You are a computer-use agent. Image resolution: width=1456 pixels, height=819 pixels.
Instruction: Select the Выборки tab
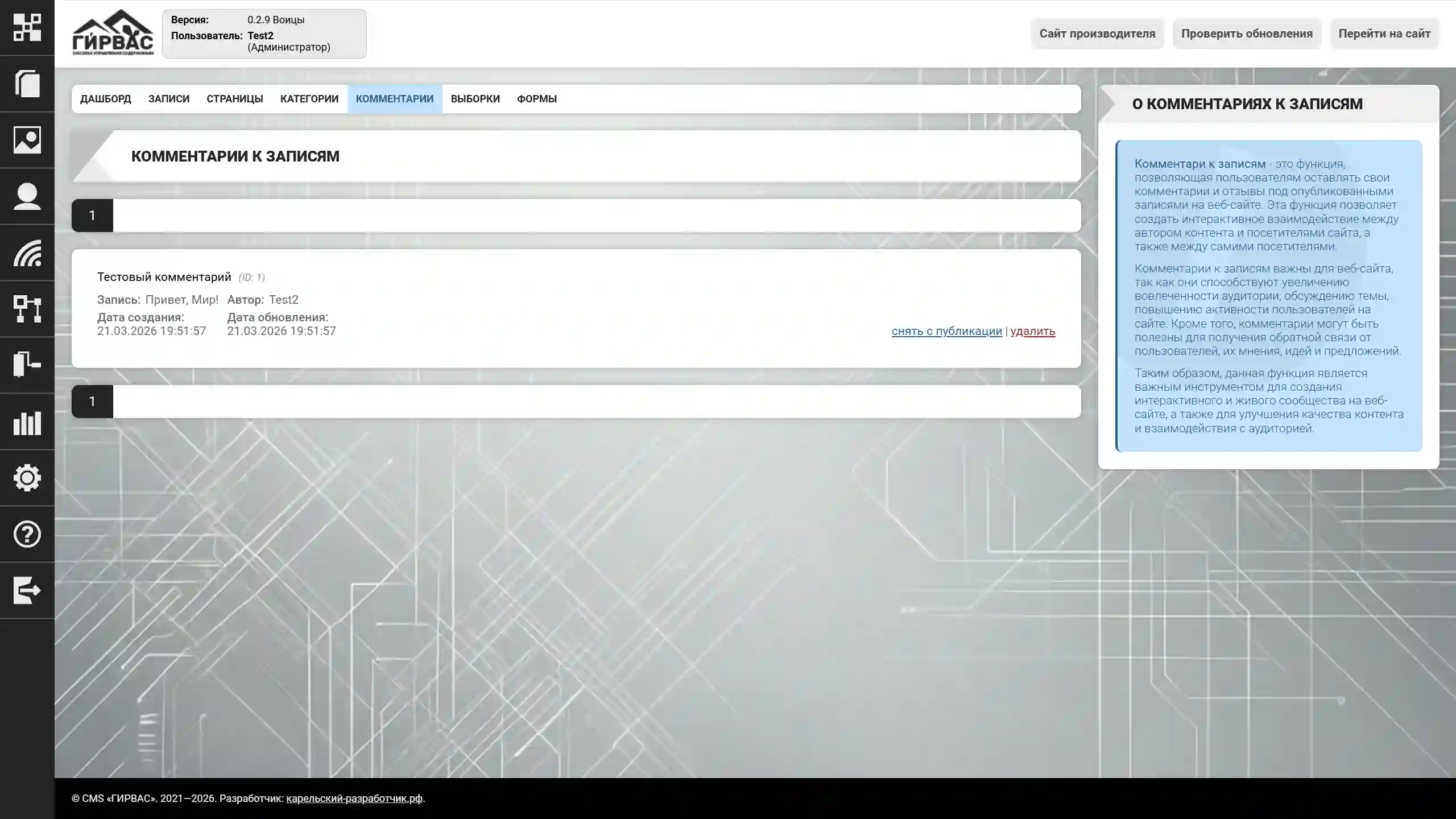pyautogui.click(x=475, y=99)
